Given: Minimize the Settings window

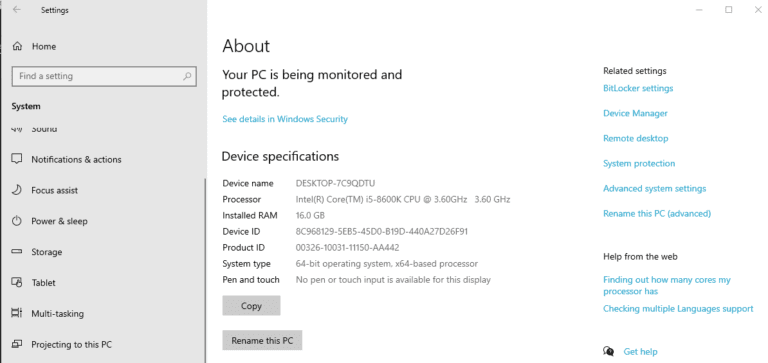Looking at the screenshot, I should pyautogui.click(x=700, y=10).
